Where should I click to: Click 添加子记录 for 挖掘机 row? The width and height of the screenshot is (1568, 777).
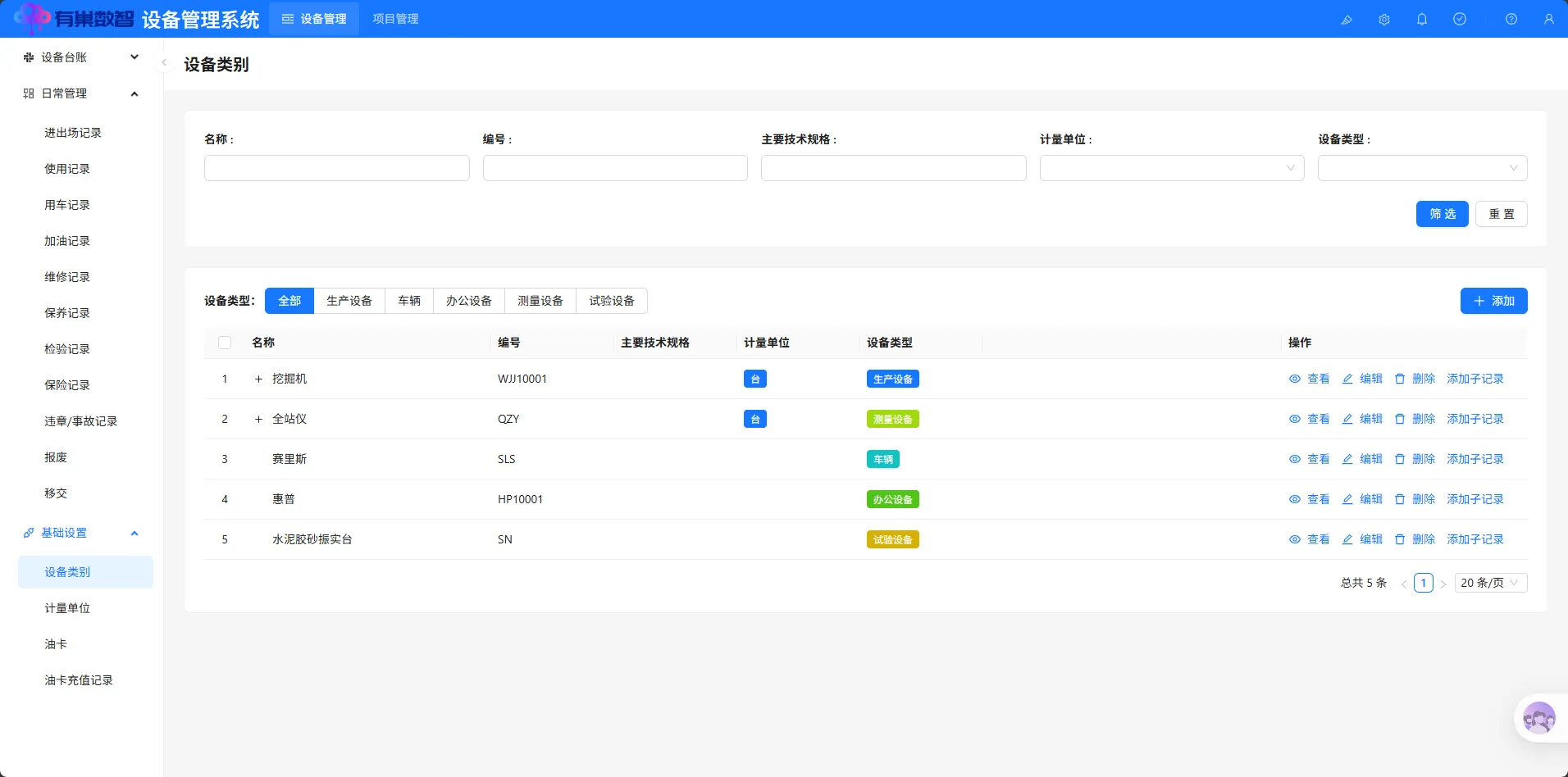1475,379
